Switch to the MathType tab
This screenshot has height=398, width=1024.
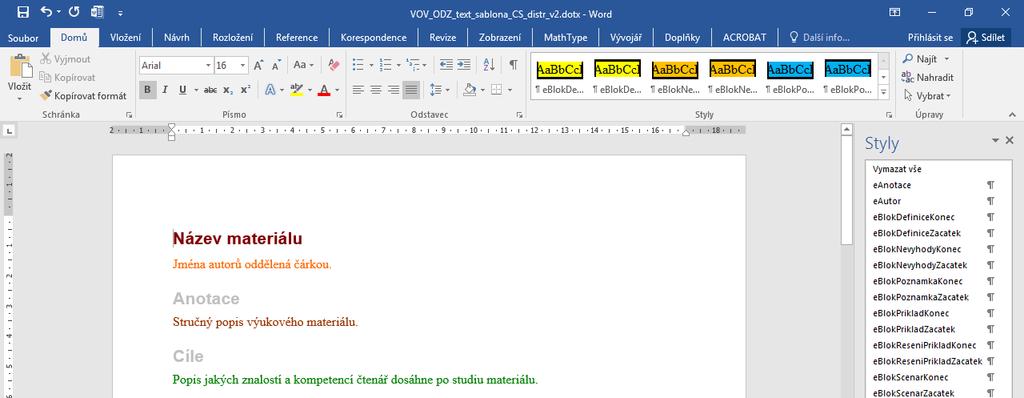(x=566, y=37)
